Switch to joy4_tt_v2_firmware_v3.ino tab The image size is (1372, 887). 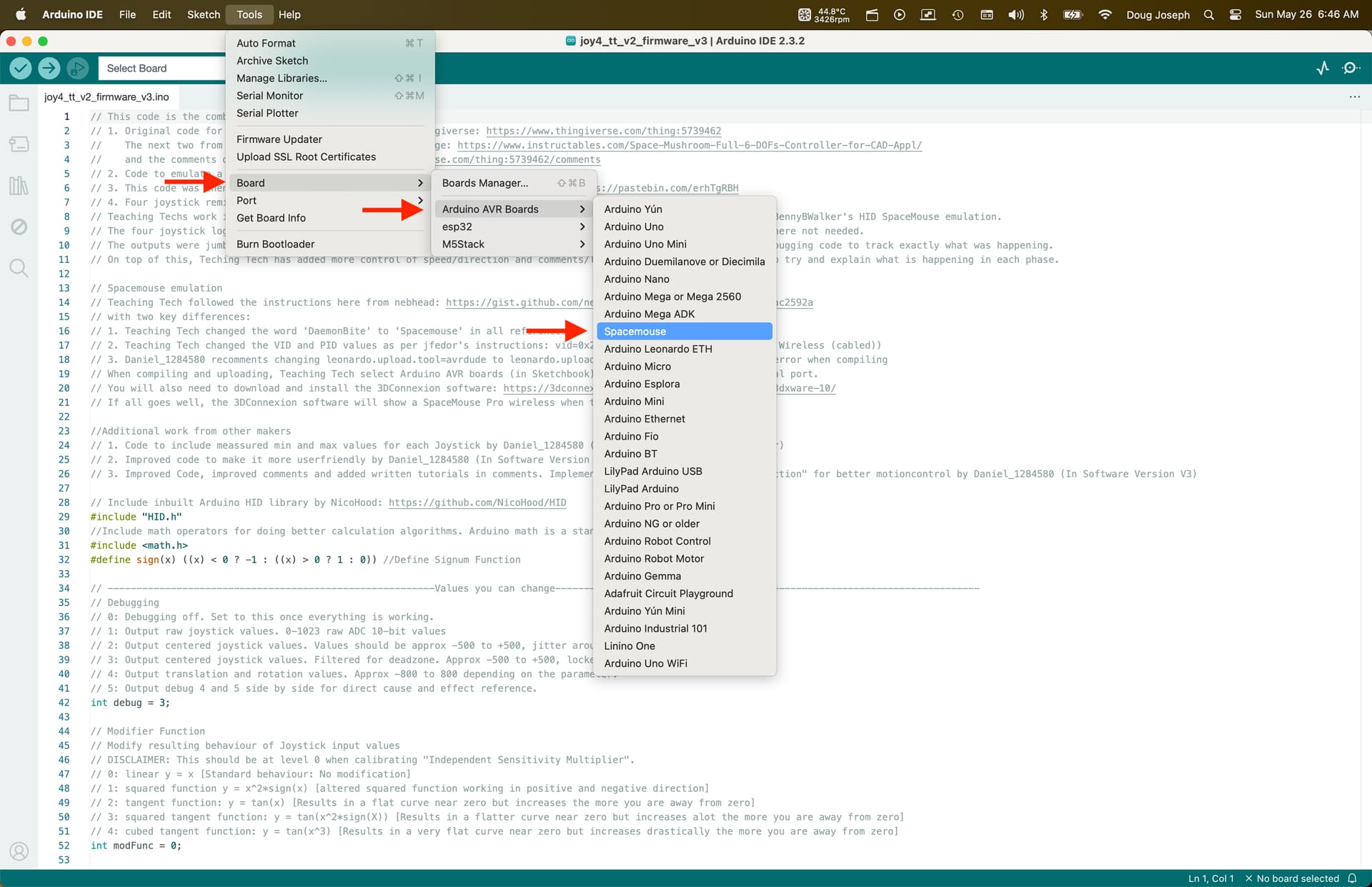tap(106, 96)
